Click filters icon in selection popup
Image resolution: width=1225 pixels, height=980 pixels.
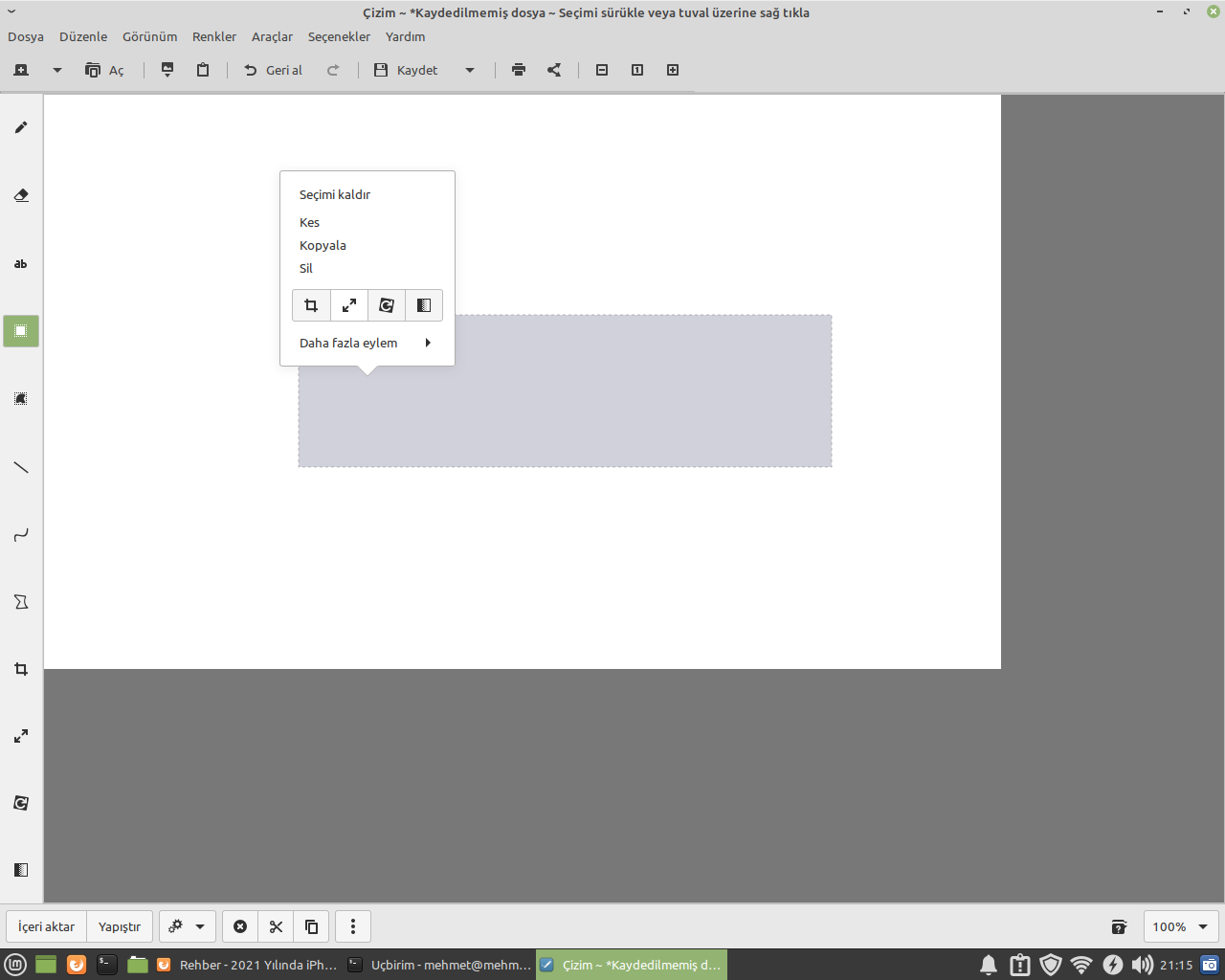point(424,305)
